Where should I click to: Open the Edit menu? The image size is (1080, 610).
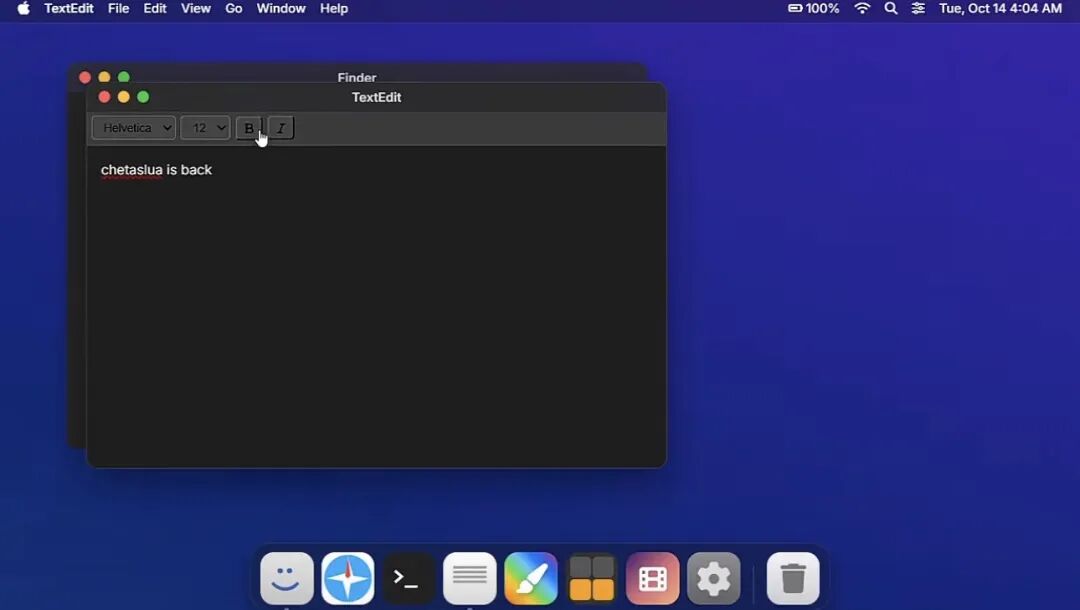155,9
